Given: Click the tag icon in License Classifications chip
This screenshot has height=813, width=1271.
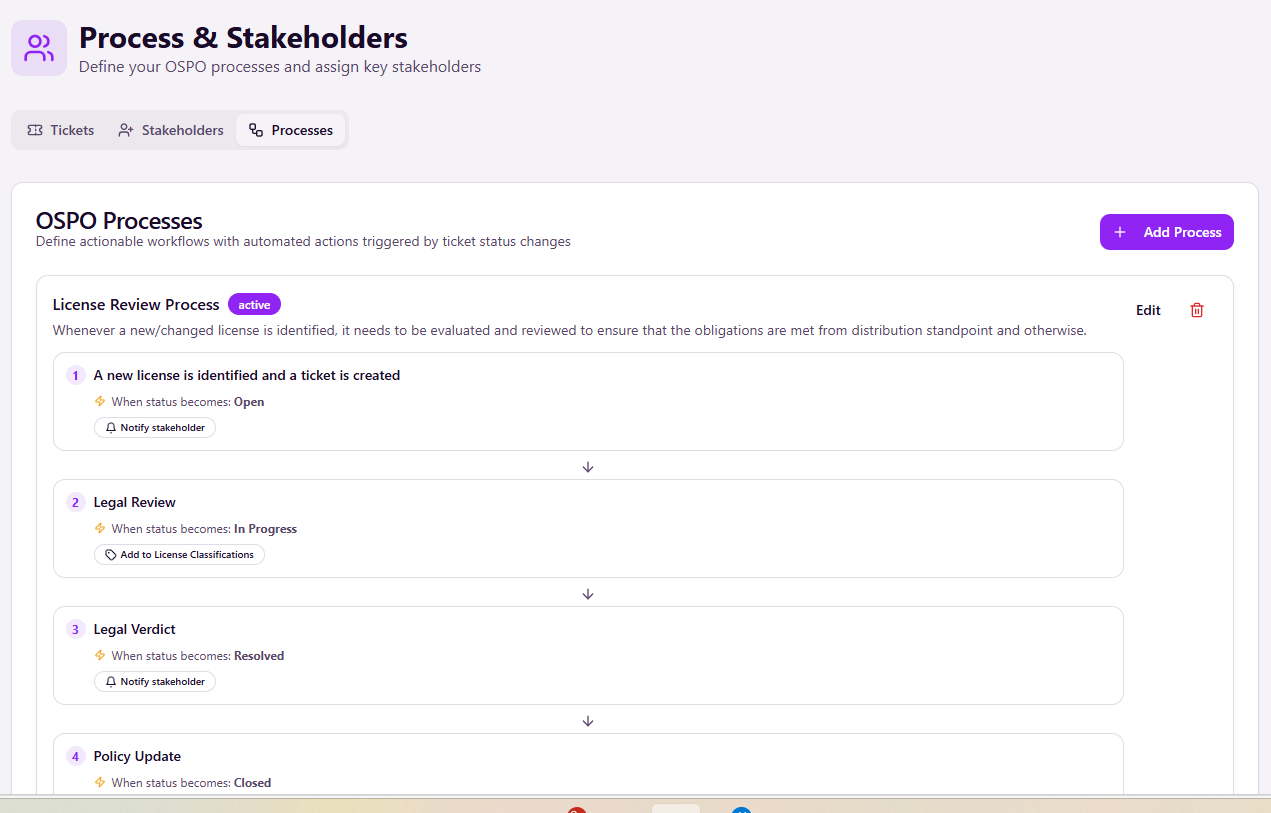Looking at the screenshot, I should (x=111, y=554).
